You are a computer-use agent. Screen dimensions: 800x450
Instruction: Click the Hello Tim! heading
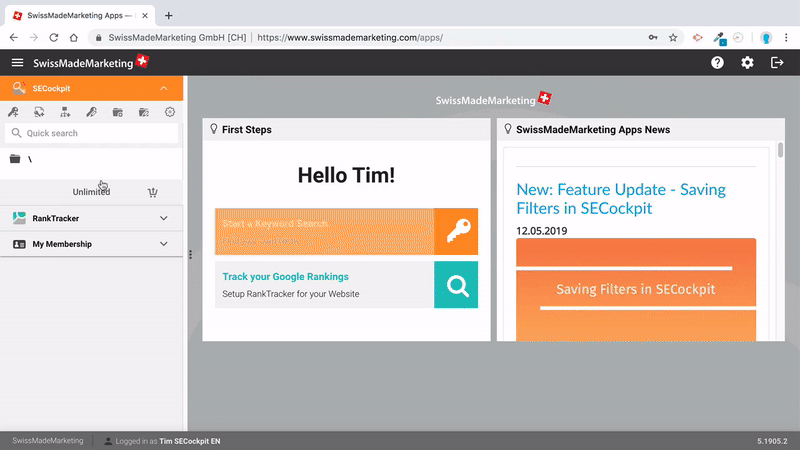(x=346, y=175)
